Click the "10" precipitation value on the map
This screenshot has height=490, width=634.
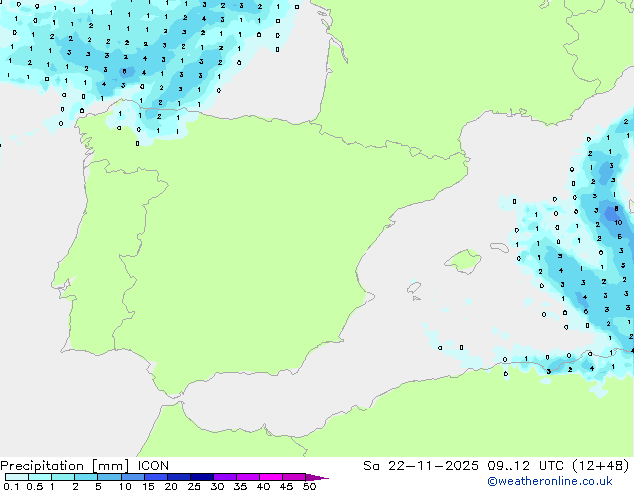pos(618,222)
